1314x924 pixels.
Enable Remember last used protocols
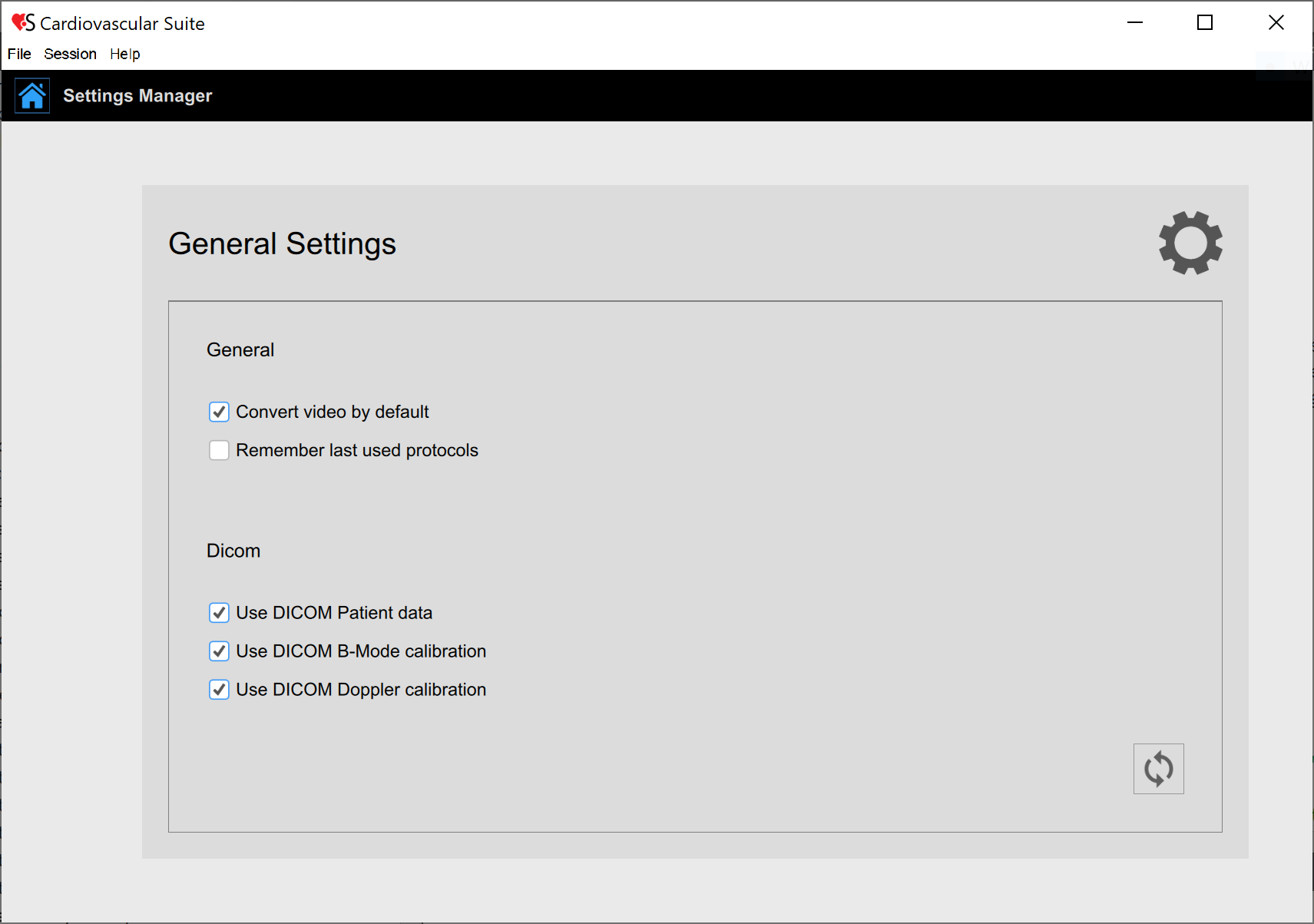[x=219, y=450]
